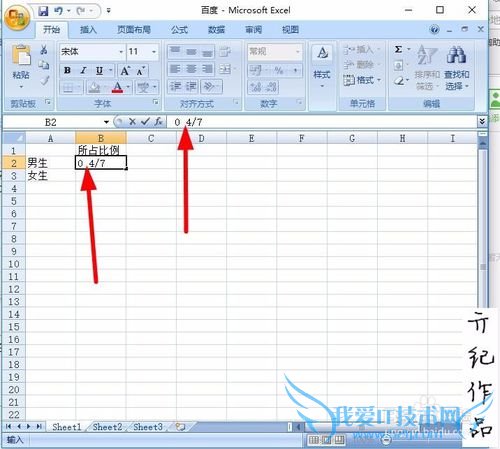The height and width of the screenshot is (449, 500).
Task: Confirm entry with check mark
Action: pos(145,122)
